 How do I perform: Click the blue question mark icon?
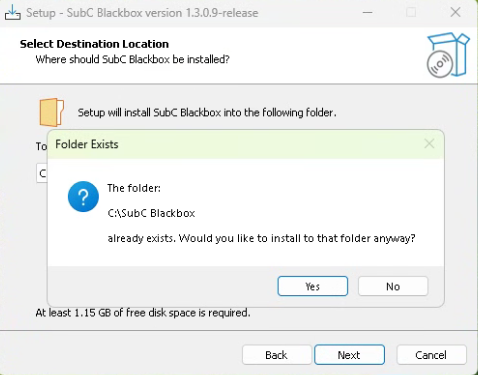[83, 196]
